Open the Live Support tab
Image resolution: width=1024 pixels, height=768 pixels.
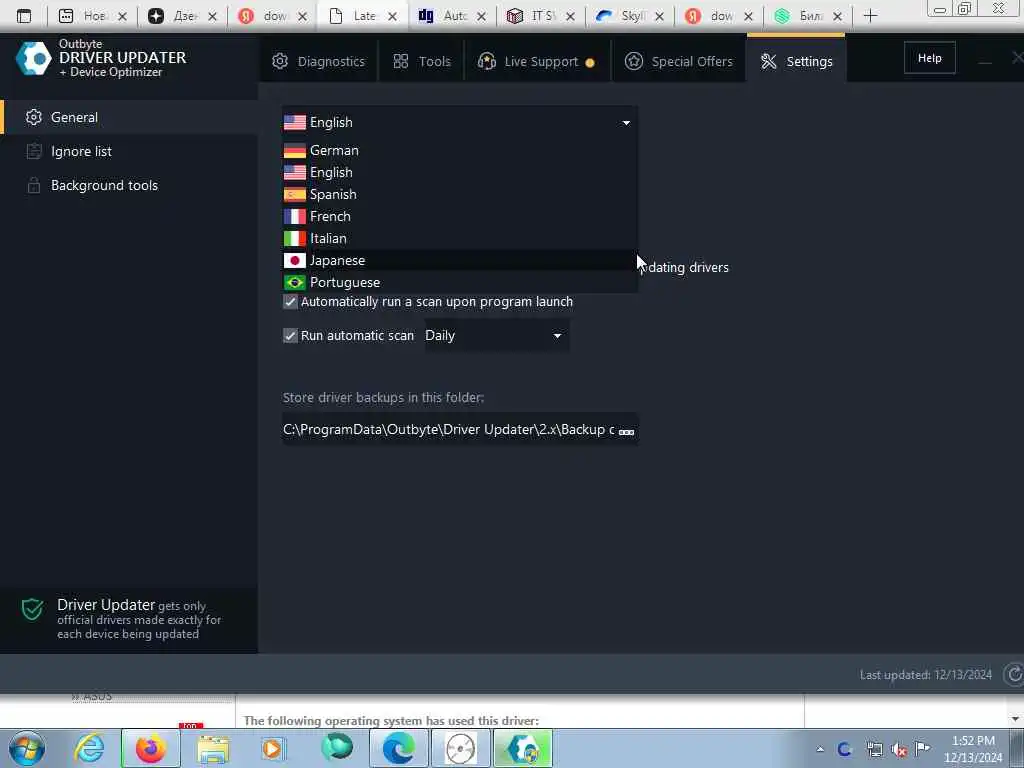pos(537,61)
